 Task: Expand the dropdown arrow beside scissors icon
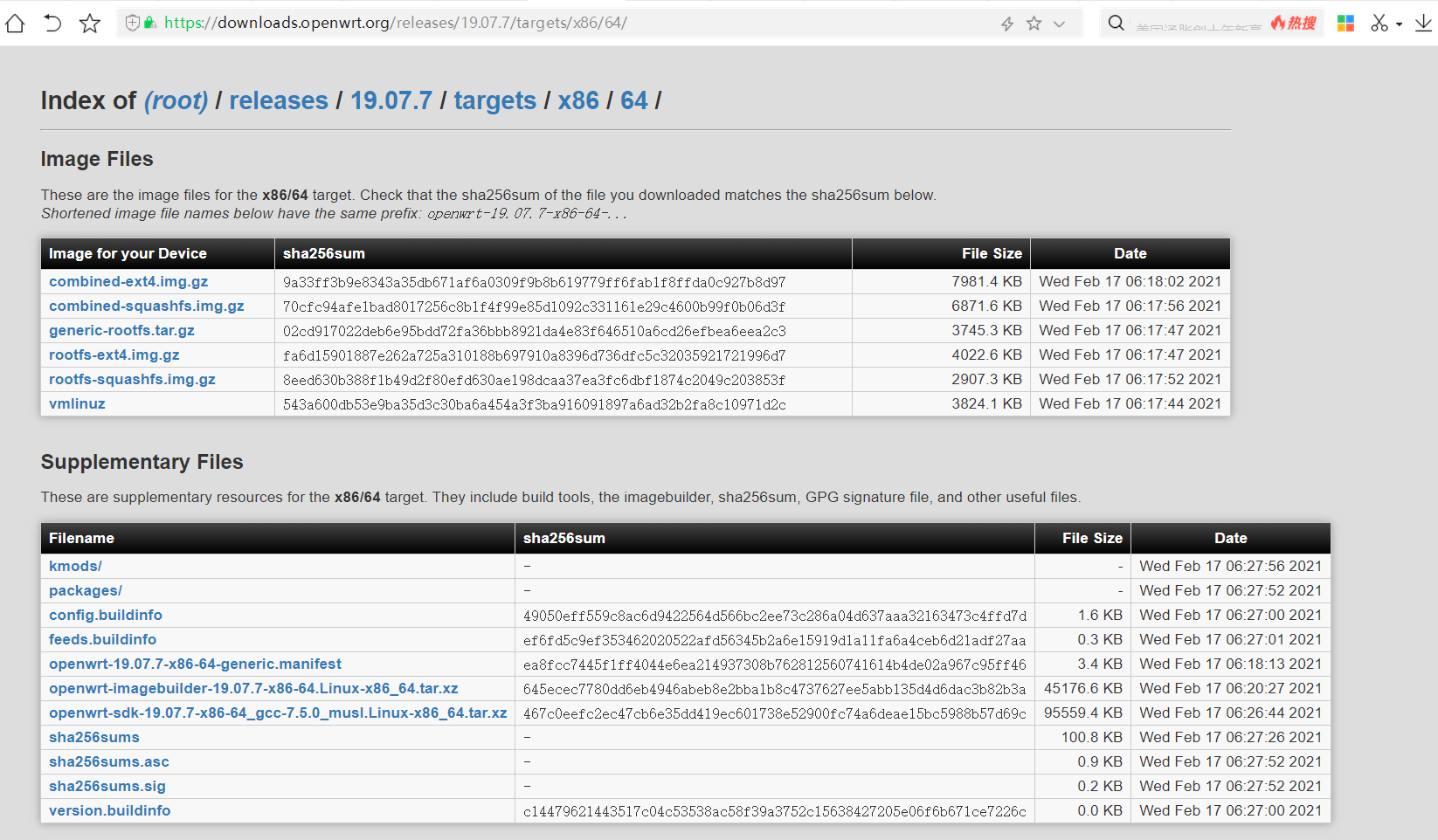tap(1399, 24)
